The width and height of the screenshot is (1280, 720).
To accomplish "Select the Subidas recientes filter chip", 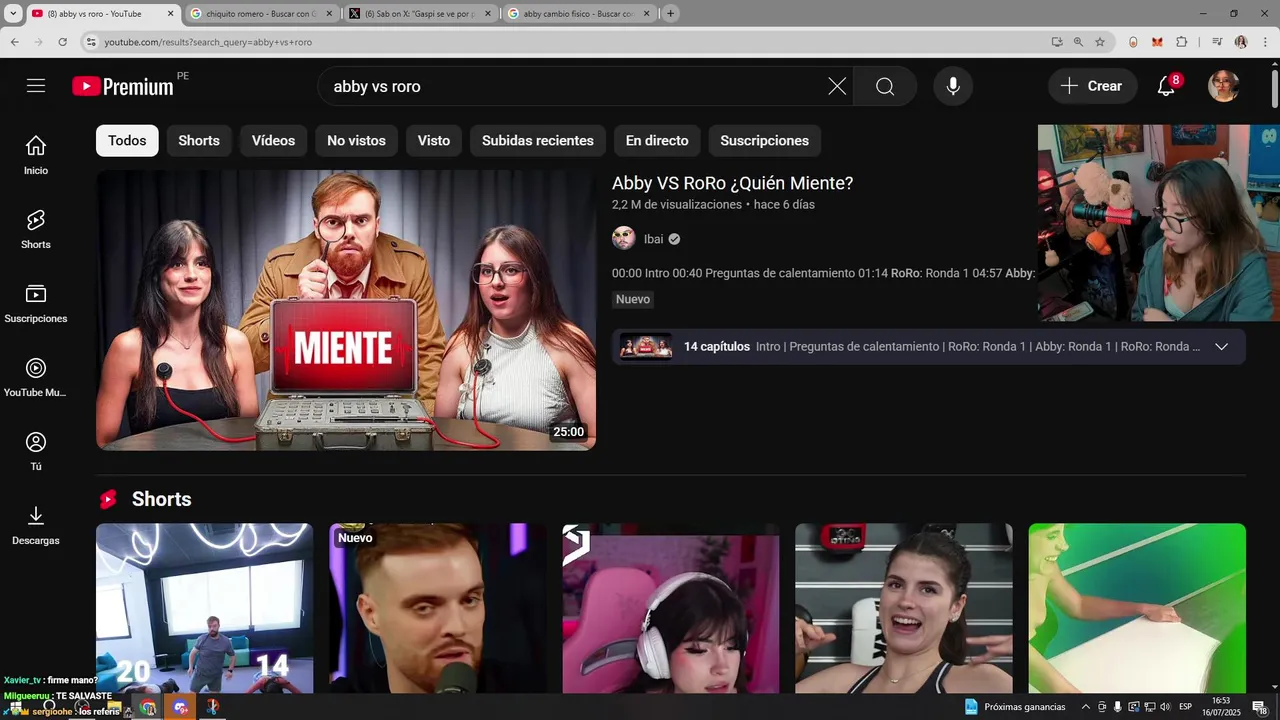I will point(538,141).
